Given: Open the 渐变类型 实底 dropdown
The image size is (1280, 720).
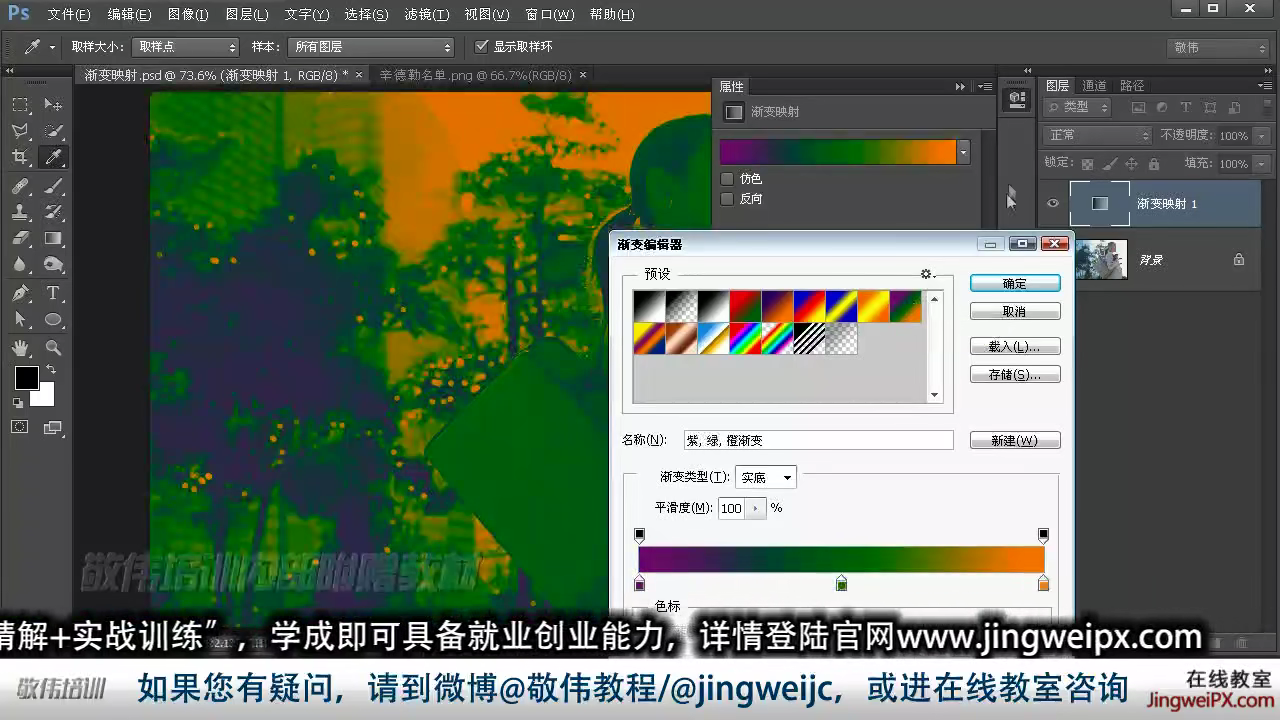Looking at the screenshot, I should point(766,478).
